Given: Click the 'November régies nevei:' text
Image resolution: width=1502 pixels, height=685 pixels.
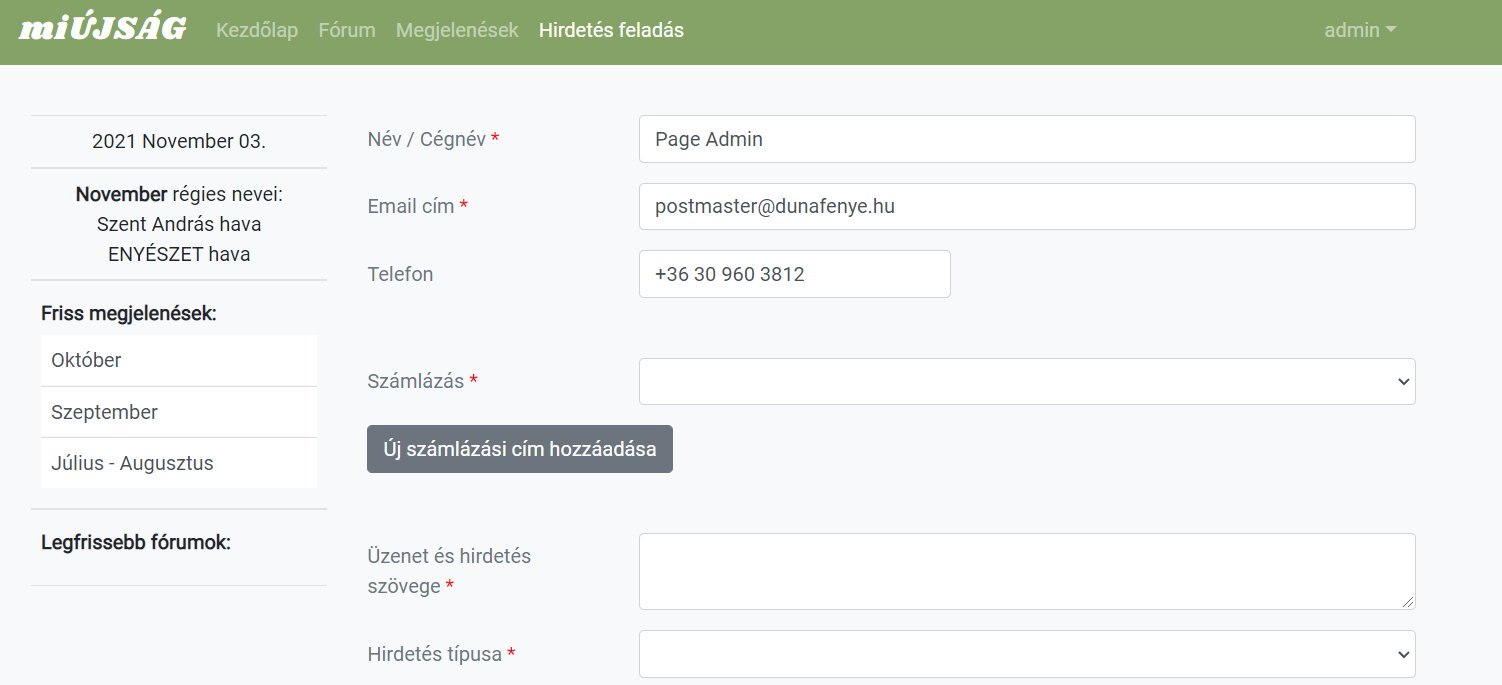Looking at the screenshot, I should [x=179, y=194].
